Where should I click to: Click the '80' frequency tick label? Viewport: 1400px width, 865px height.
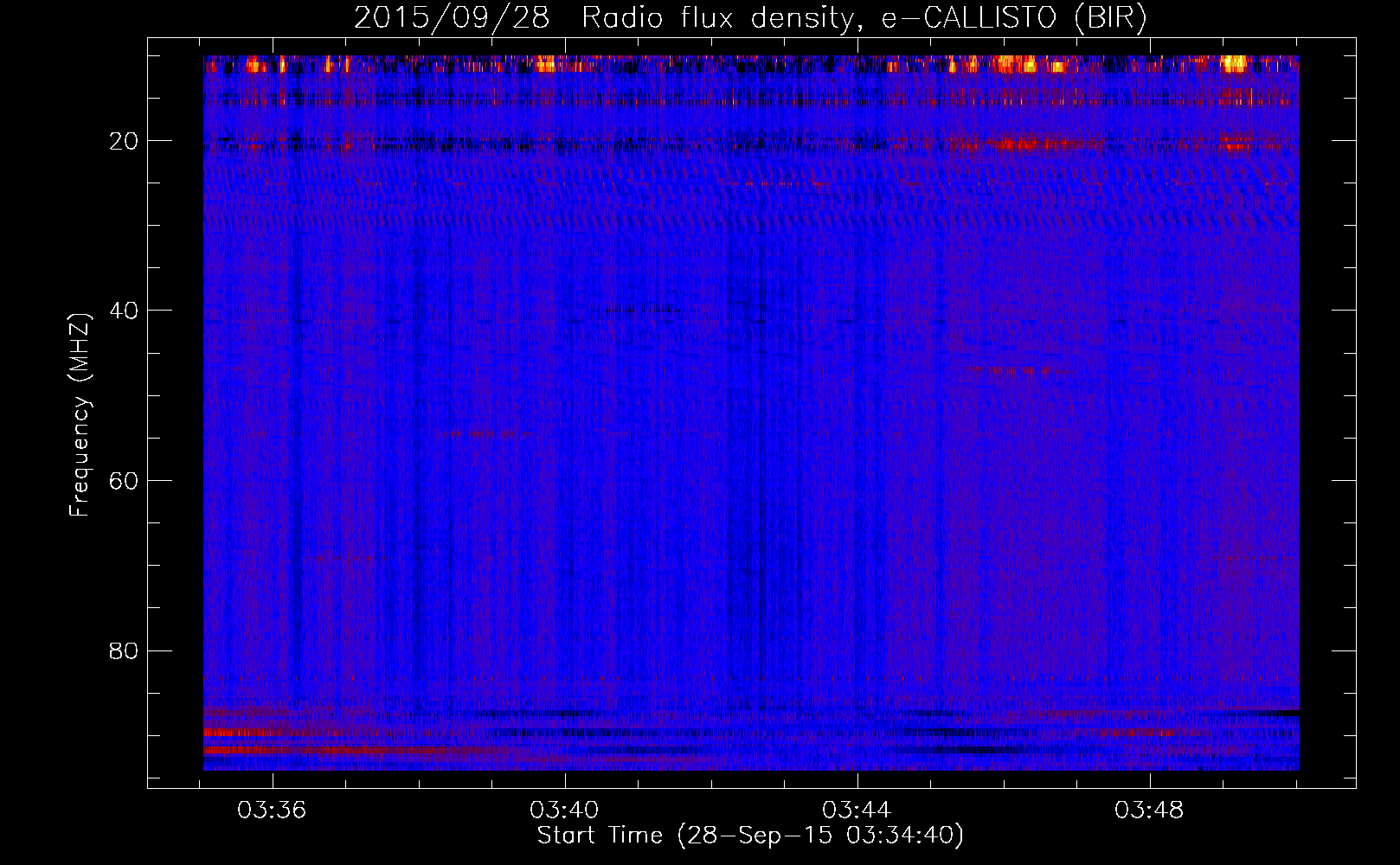(x=125, y=650)
